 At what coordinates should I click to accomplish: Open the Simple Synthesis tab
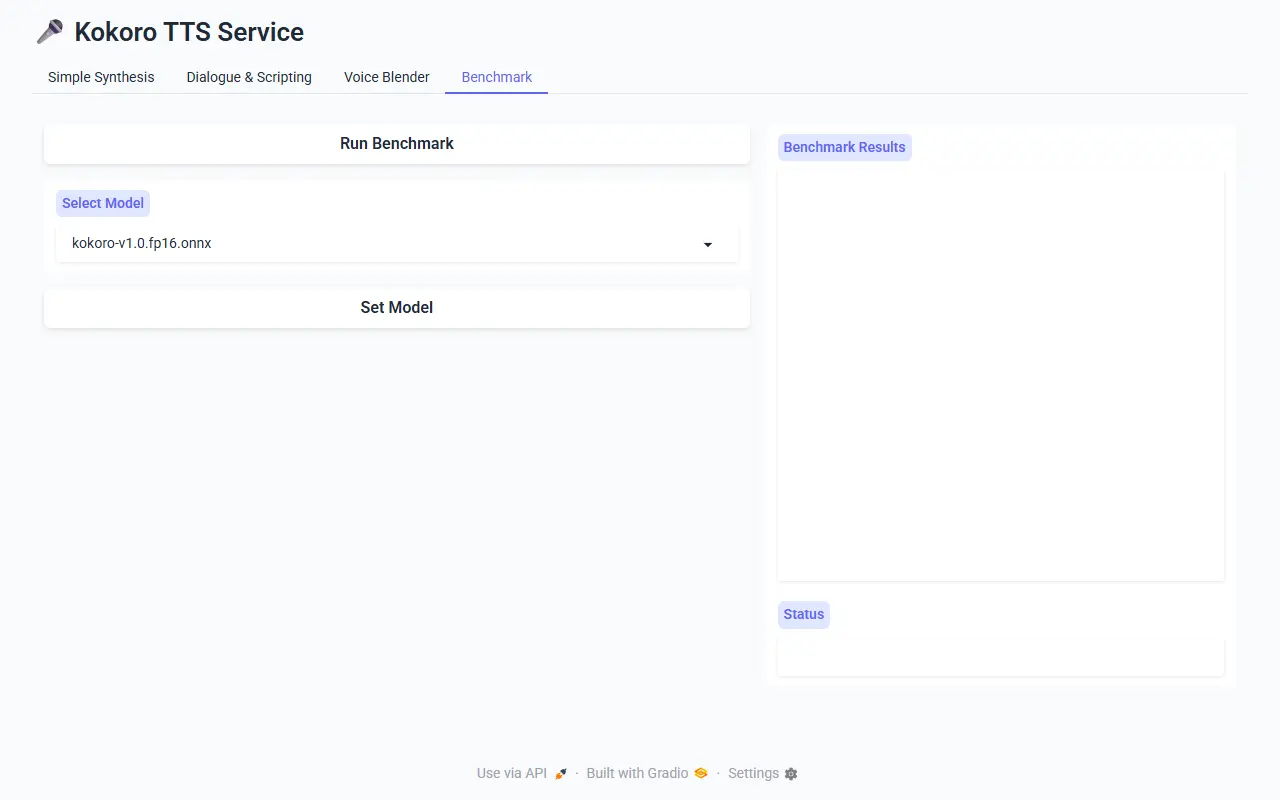click(101, 77)
